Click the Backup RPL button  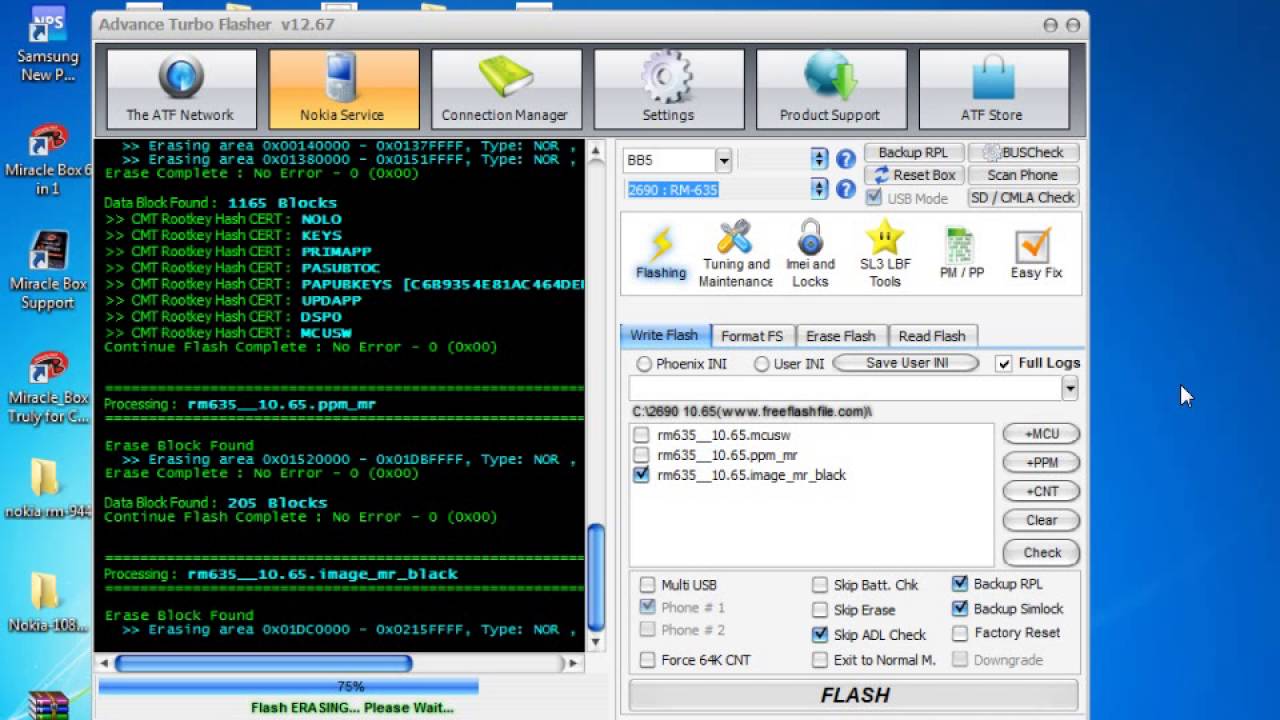[913, 153]
